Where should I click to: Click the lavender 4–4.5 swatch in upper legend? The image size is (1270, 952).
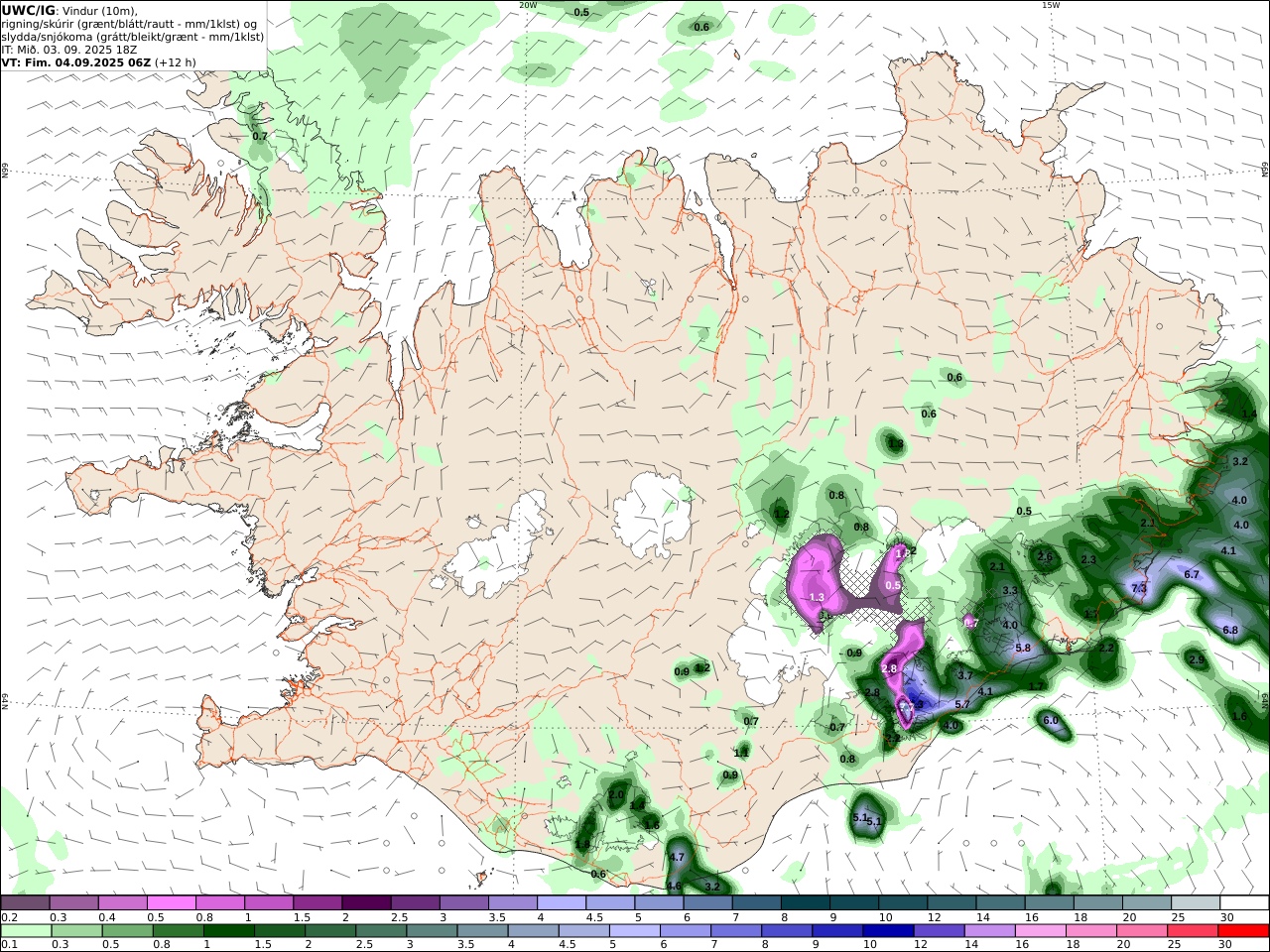pyautogui.click(x=561, y=902)
